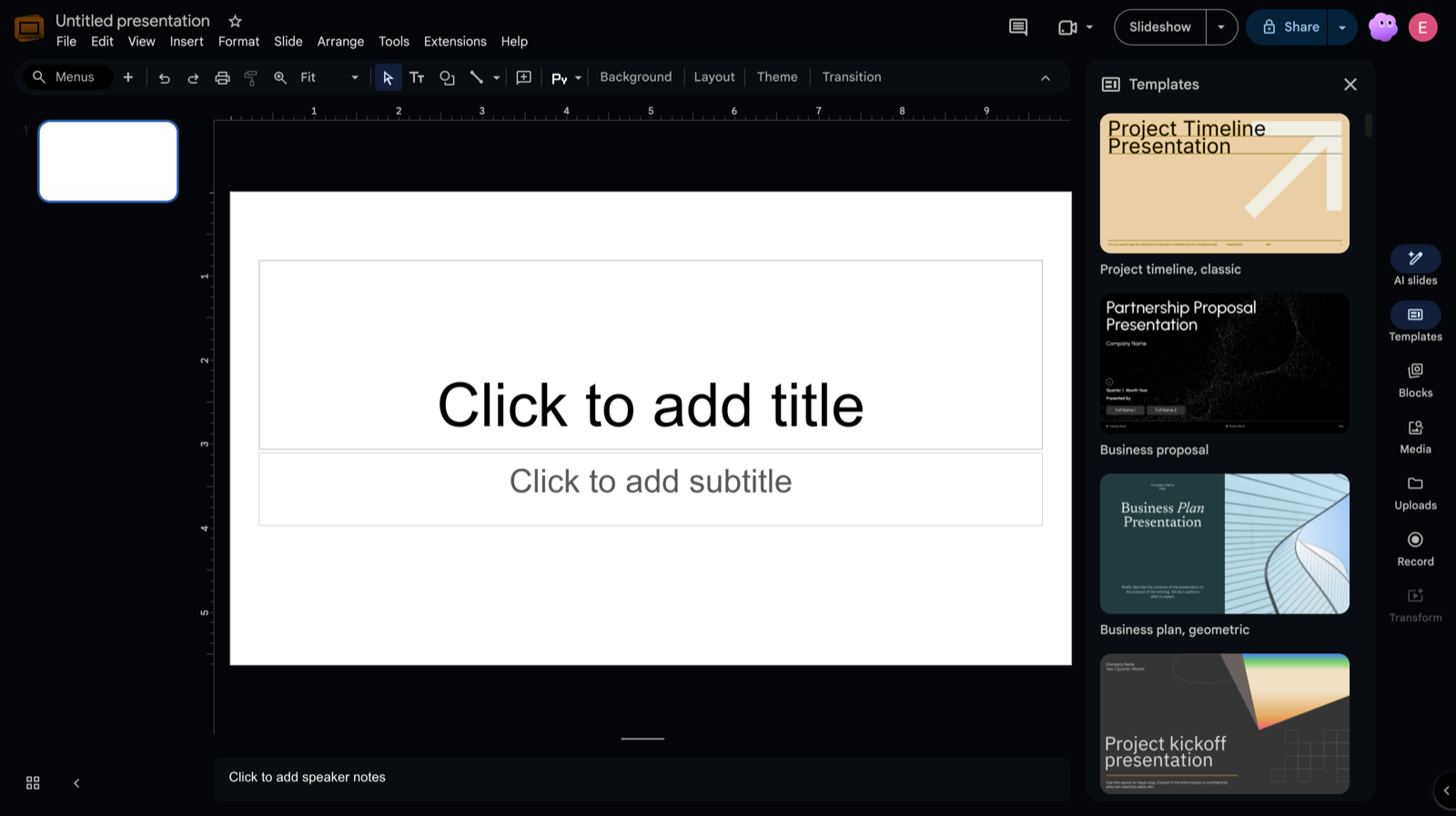Click the Background button

tap(636, 77)
